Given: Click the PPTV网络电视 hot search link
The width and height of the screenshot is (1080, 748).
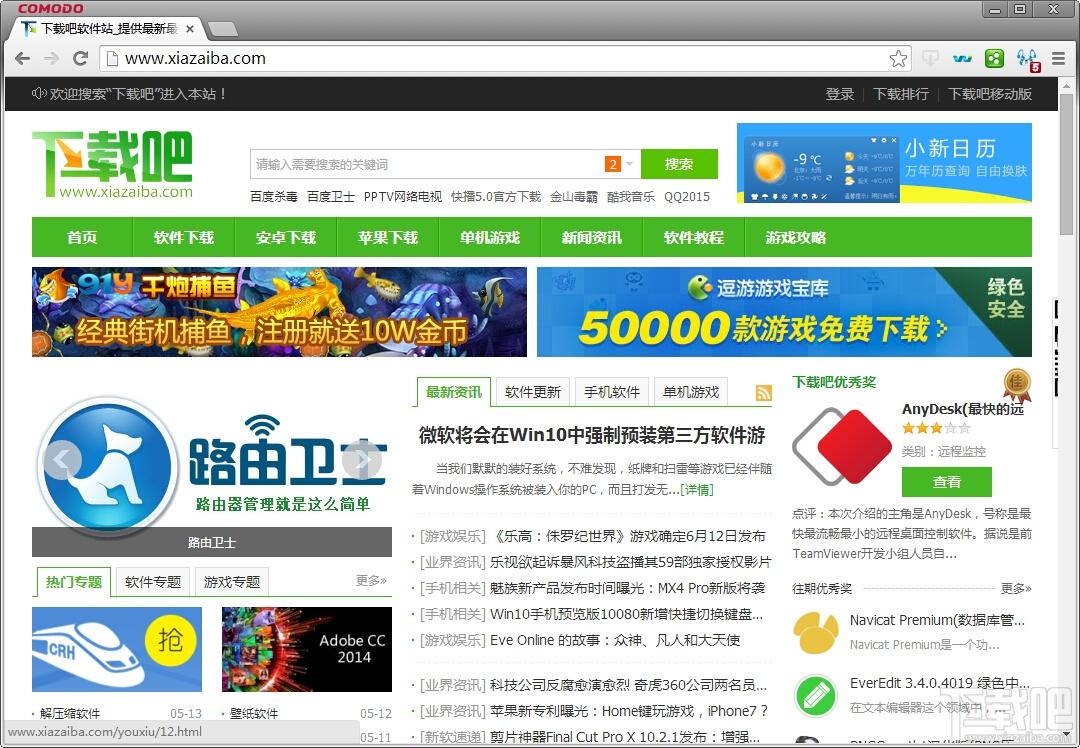Looking at the screenshot, I should coord(403,196).
